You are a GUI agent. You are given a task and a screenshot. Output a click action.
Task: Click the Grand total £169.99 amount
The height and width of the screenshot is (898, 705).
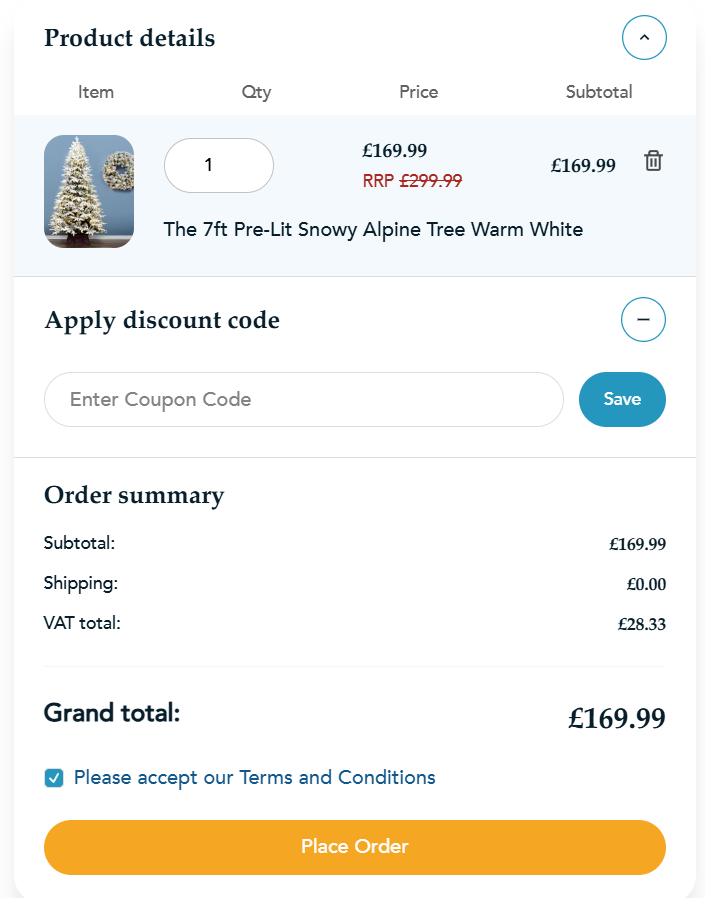(617, 718)
